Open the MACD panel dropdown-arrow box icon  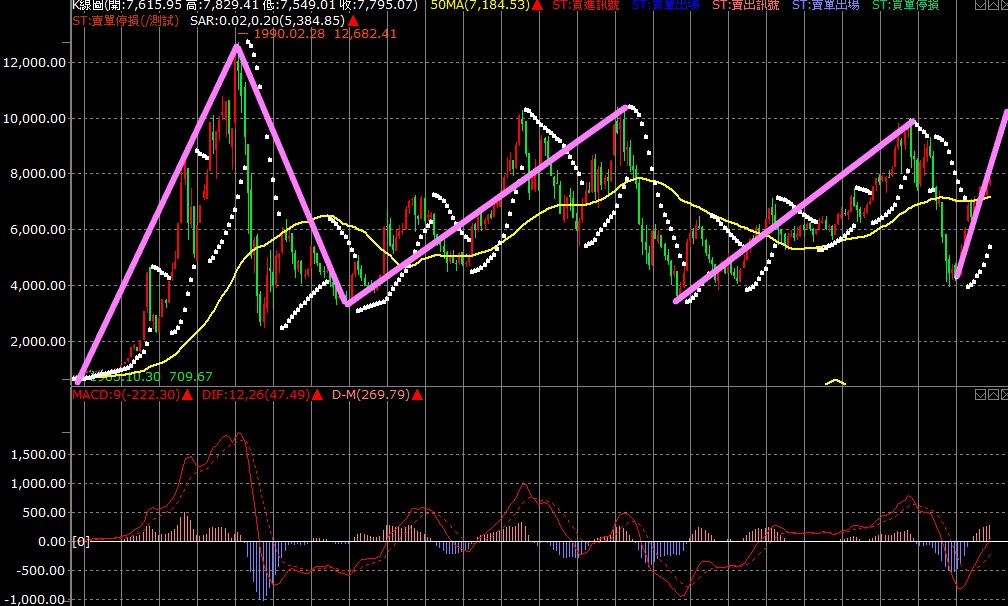point(980,395)
